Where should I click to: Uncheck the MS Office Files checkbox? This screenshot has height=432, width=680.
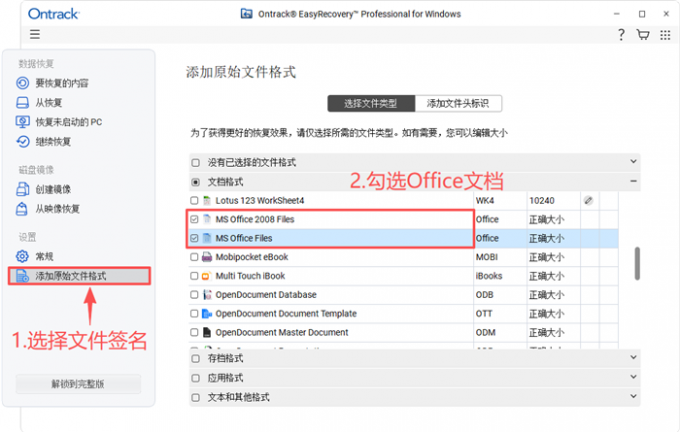point(194,238)
